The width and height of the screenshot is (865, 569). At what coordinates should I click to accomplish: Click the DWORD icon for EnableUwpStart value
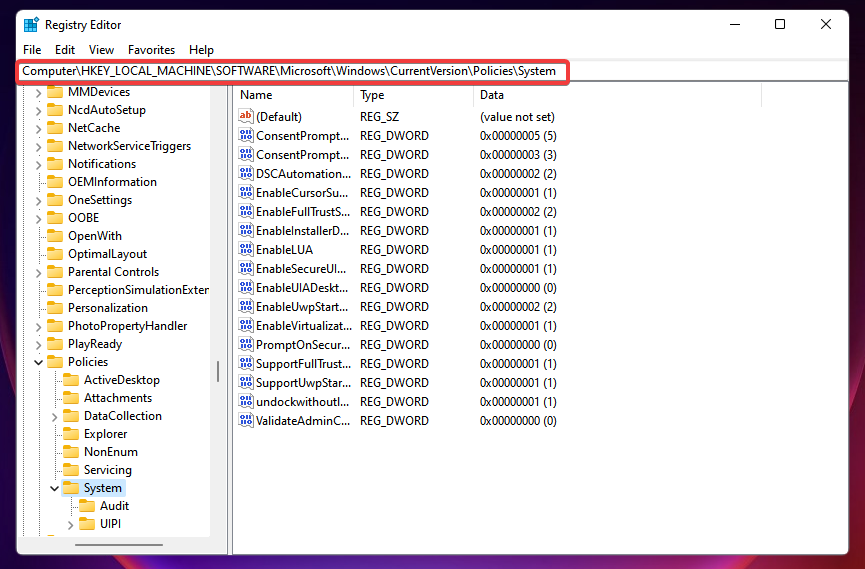point(245,306)
